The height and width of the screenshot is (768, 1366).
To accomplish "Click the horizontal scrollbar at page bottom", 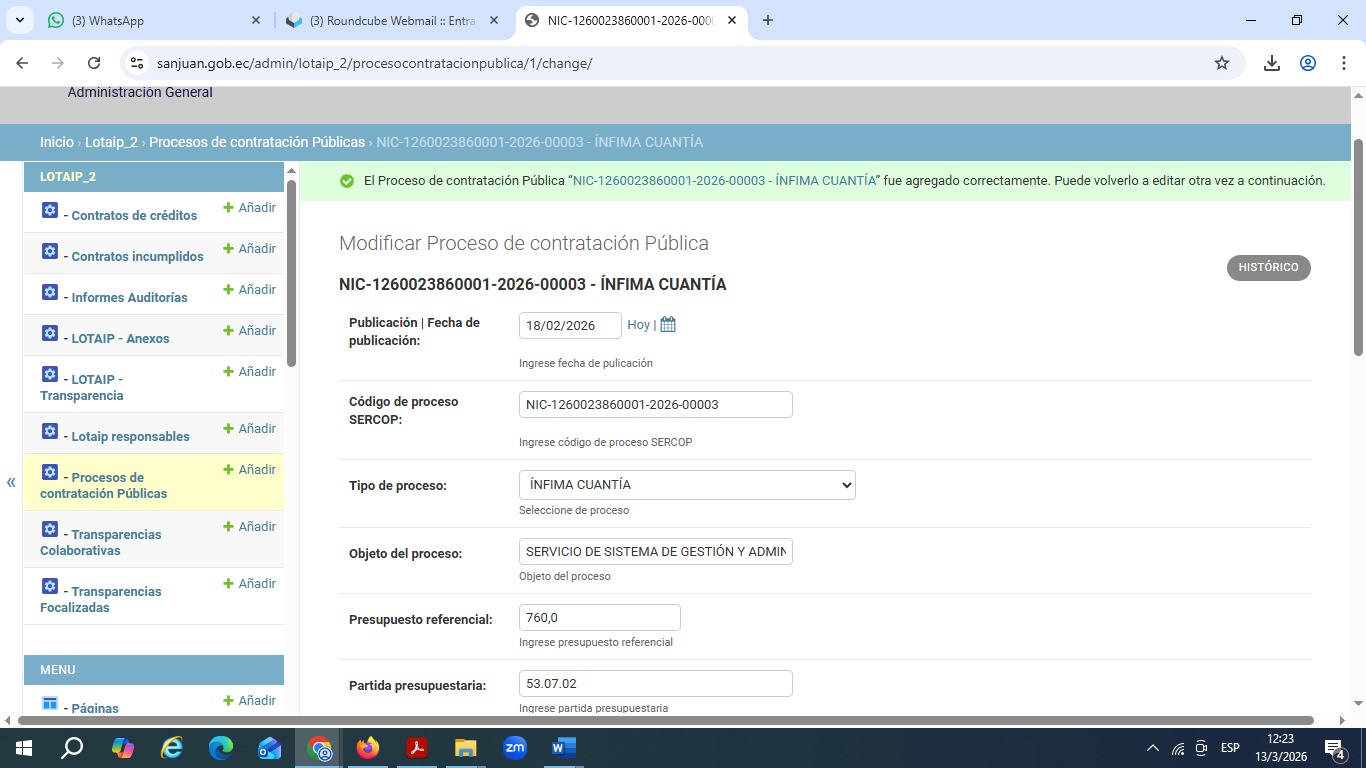I will (665, 720).
